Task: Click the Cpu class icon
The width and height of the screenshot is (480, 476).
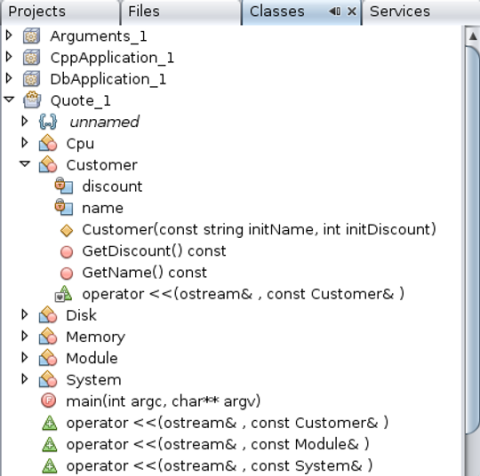Action: 48,143
